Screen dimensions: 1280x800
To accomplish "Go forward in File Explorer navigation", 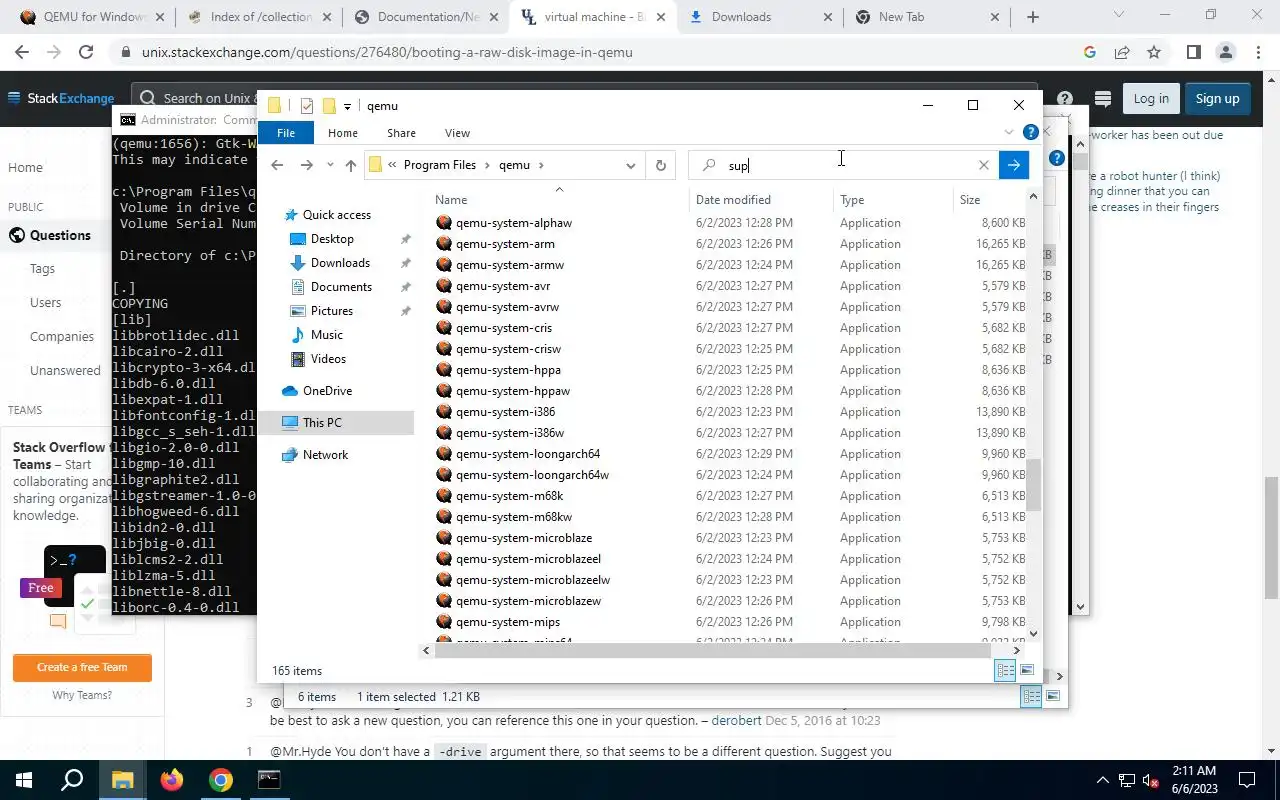I will tap(307, 165).
